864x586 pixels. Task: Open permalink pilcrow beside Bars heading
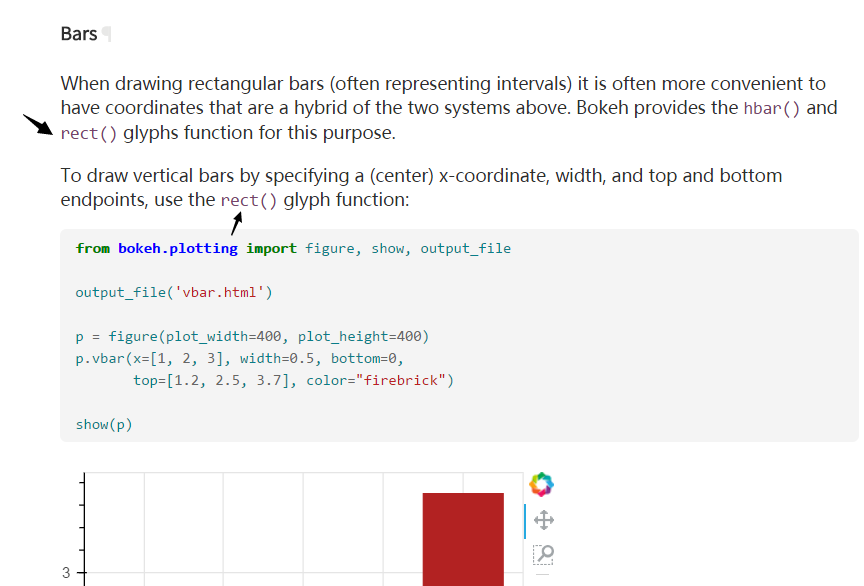click(106, 34)
